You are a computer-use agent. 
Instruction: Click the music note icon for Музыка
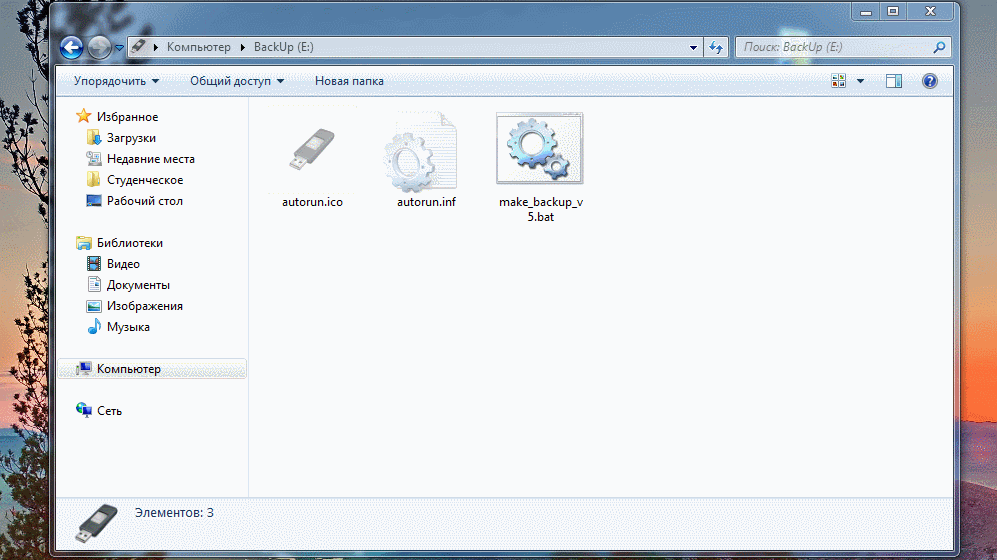tap(94, 326)
